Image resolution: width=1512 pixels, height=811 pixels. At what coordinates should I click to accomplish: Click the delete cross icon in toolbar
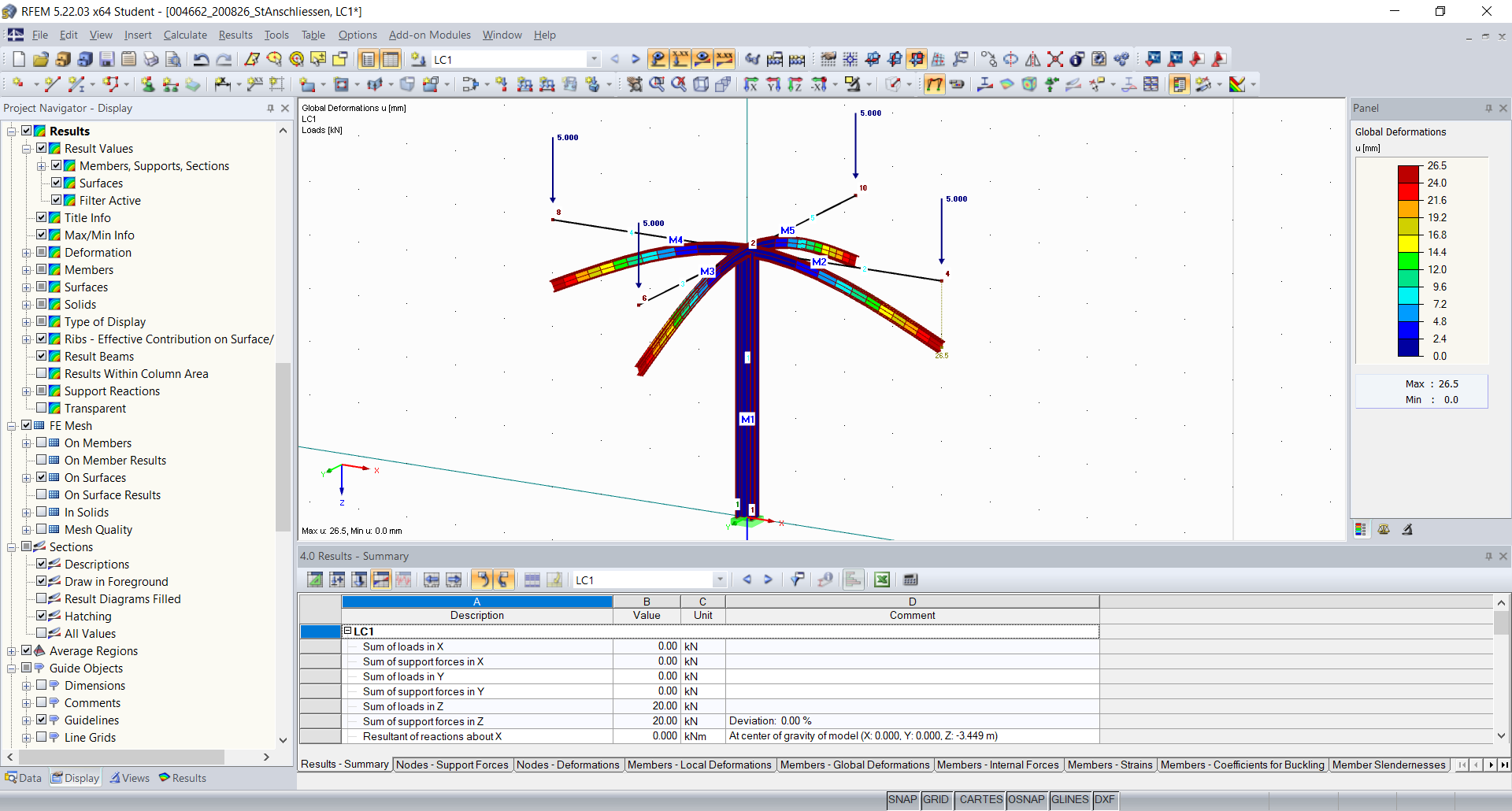(1055, 59)
